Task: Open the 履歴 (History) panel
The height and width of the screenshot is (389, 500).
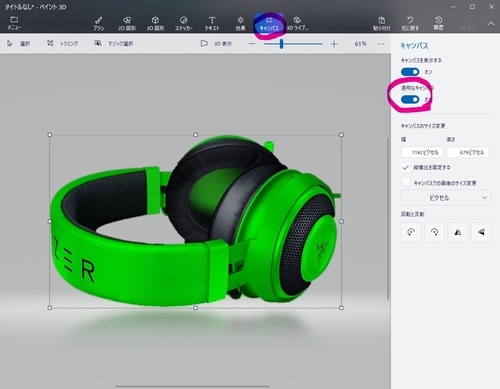Action: click(x=438, y=24)
